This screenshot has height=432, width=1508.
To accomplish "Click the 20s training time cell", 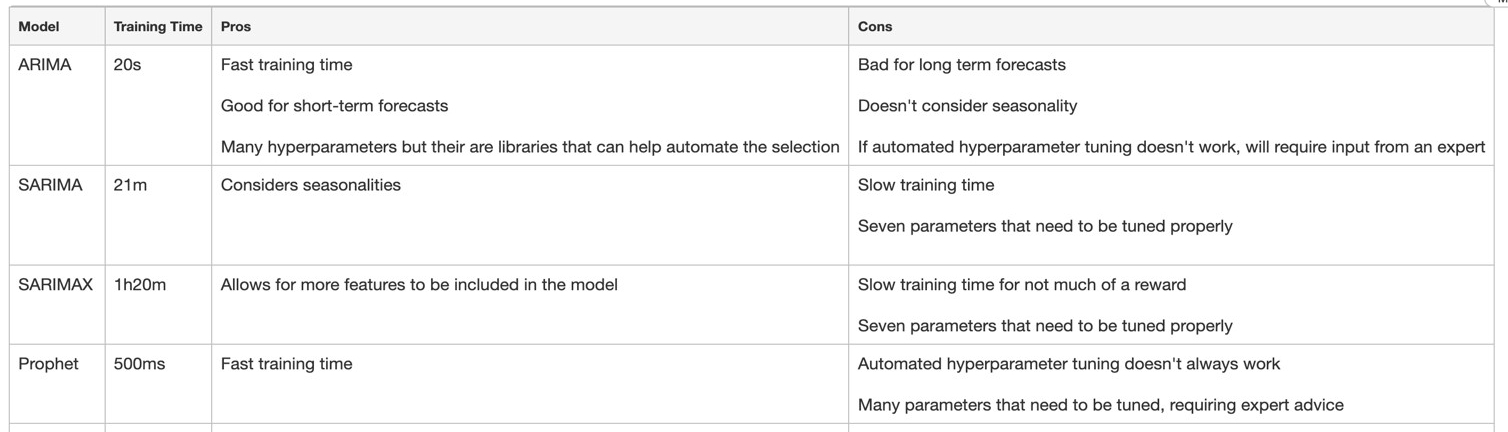I will coord(127,65).
